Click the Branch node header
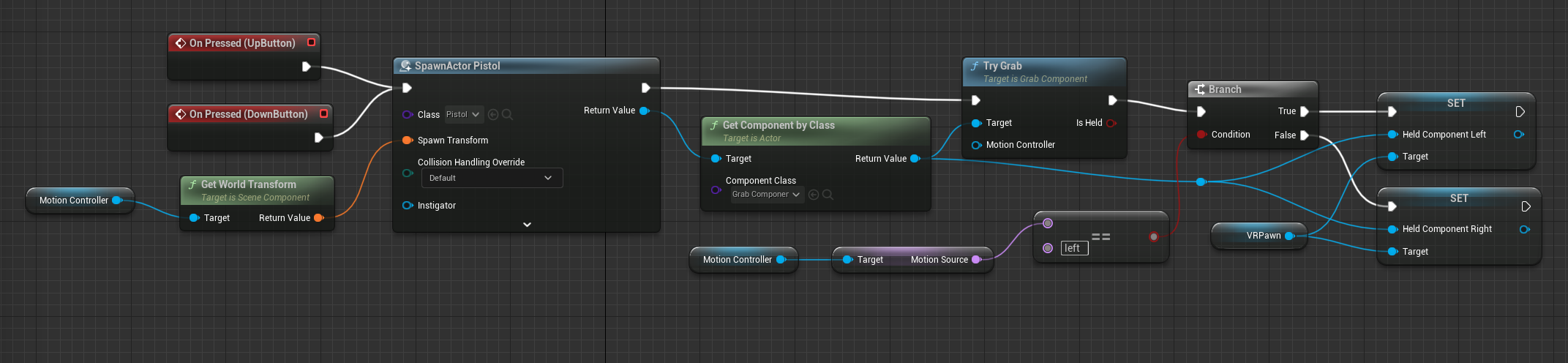The width and height of the screenshot is (1568, 363). coord(1253,89)
